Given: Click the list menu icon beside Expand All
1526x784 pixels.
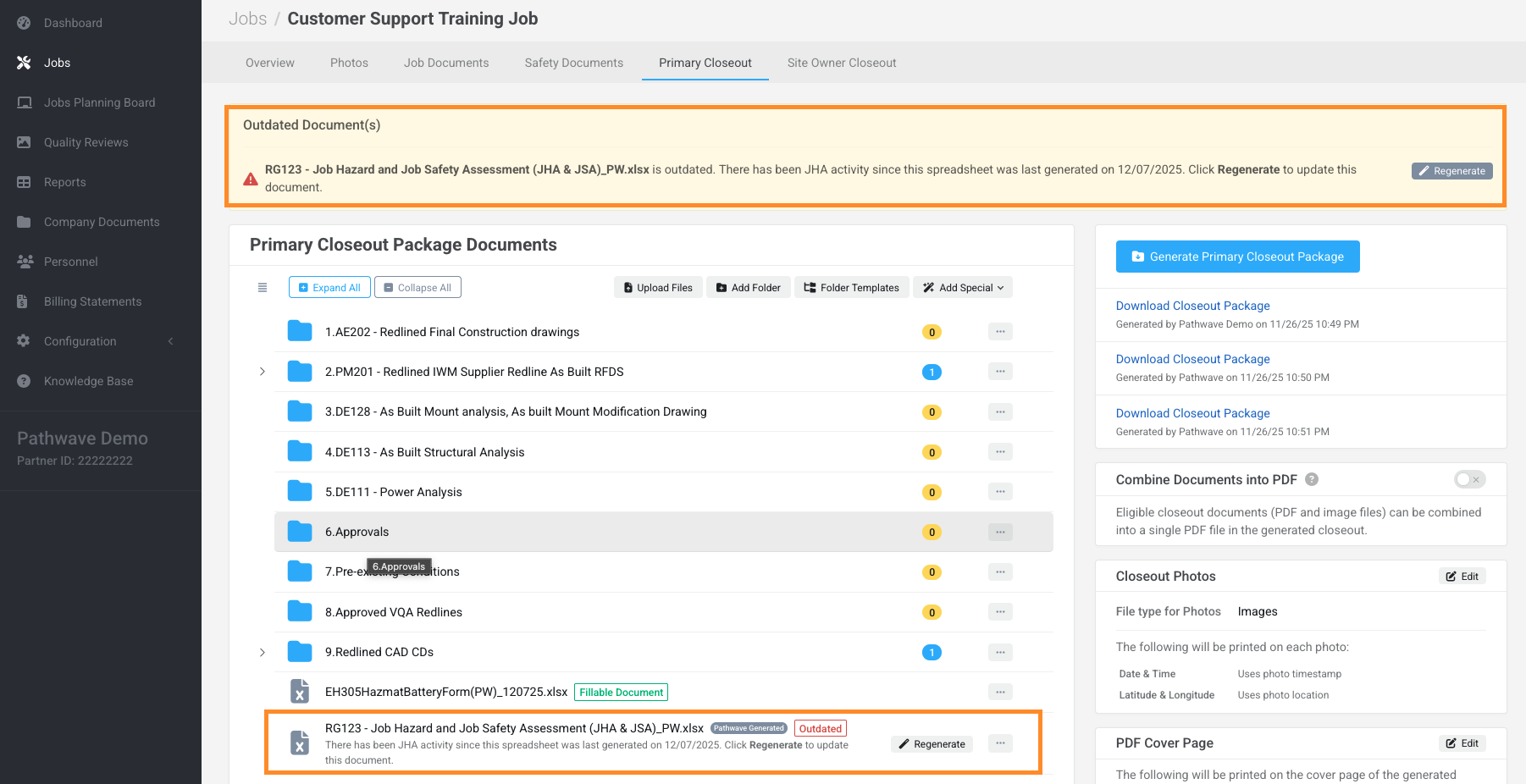Looking at the screenshot, I should pyautogui.click(x=263, y=288).
